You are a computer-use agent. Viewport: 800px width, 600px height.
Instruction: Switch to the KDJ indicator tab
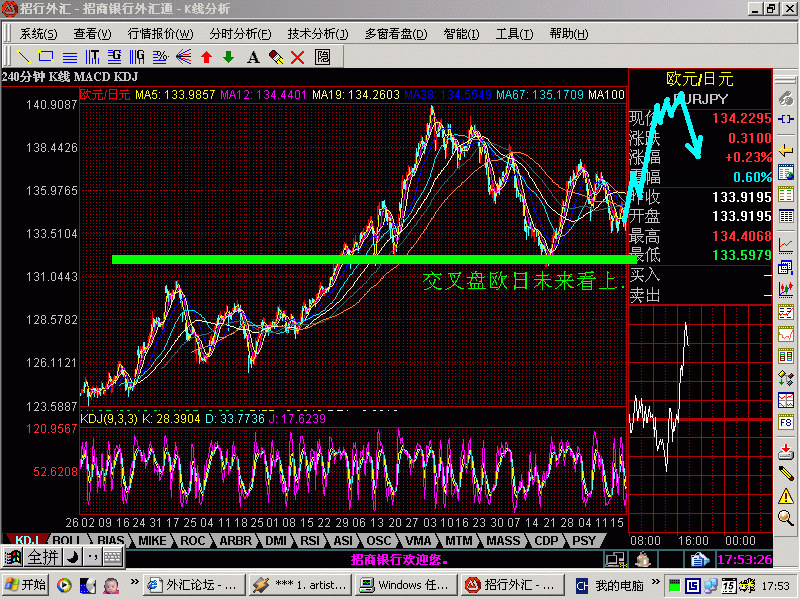(x=27, y=540)
